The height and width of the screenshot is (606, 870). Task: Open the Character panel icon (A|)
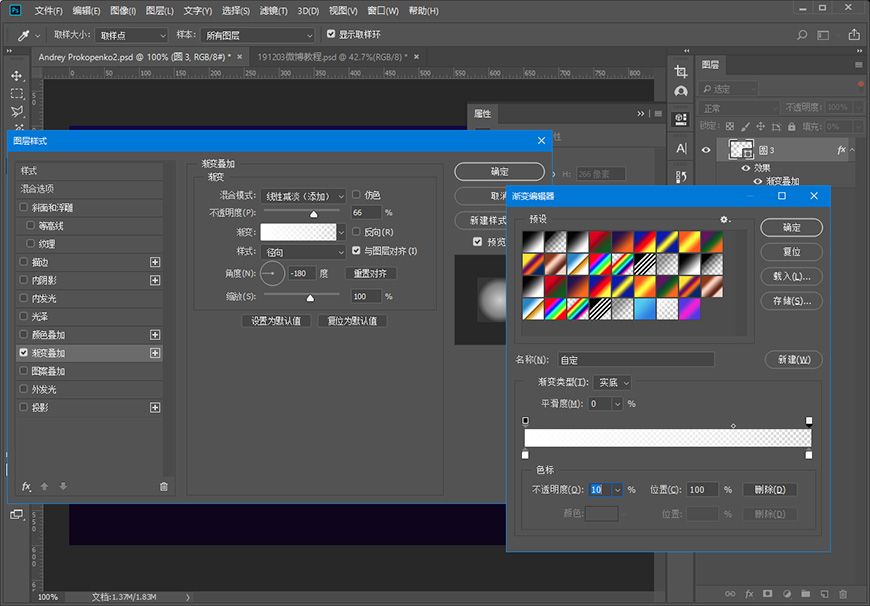[681, 148]
